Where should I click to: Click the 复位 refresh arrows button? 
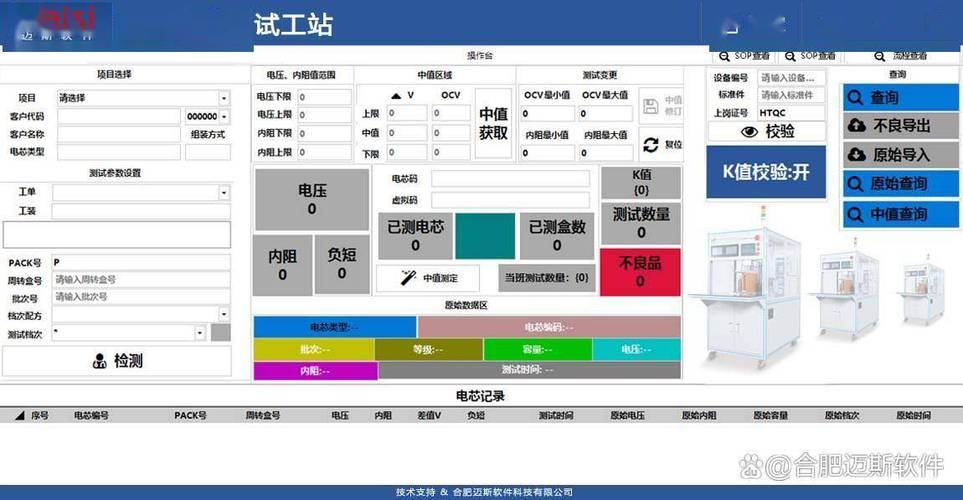point(661,145)
